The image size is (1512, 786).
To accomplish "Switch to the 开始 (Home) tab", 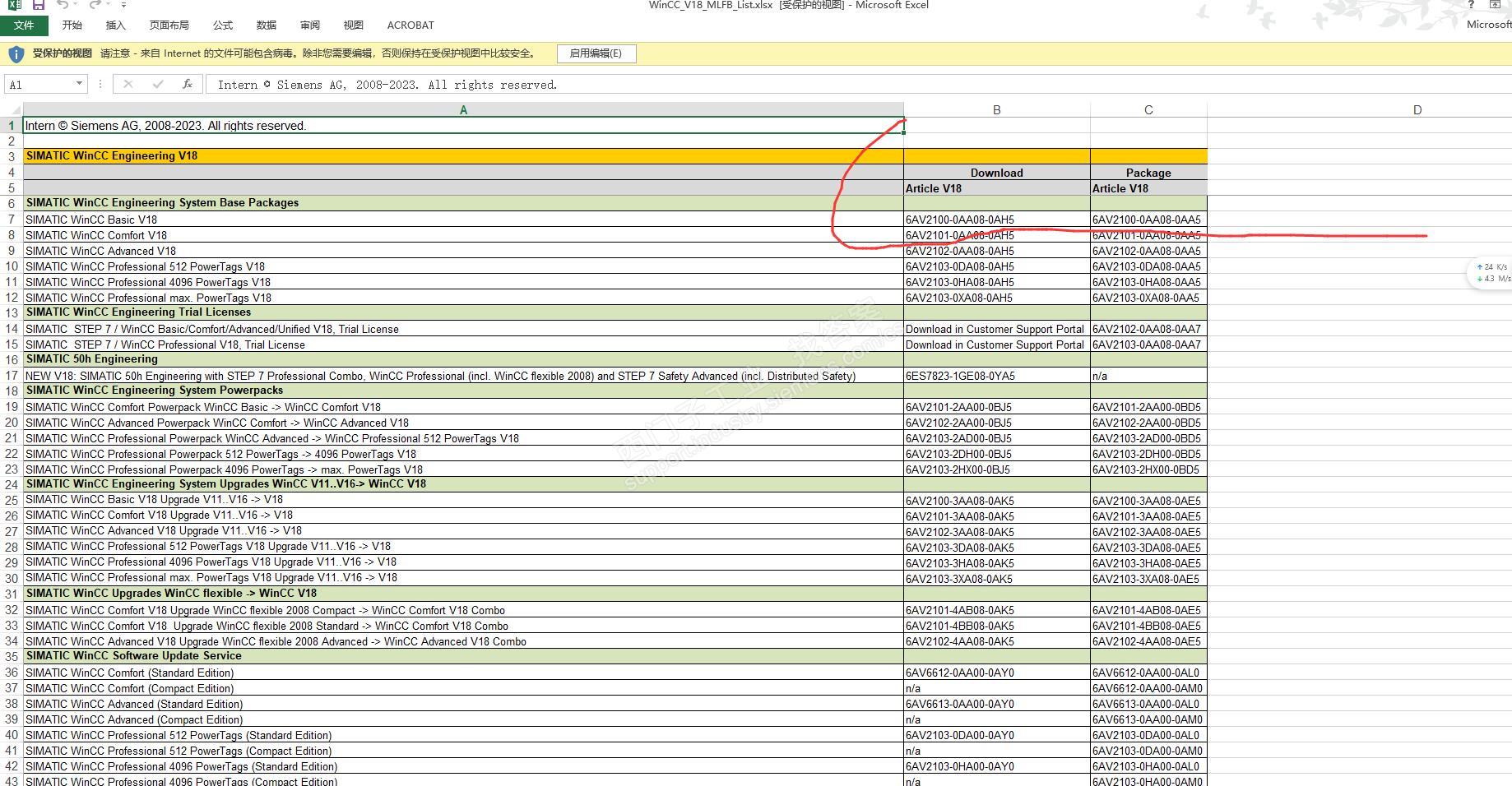I will [x=72, y=25].
